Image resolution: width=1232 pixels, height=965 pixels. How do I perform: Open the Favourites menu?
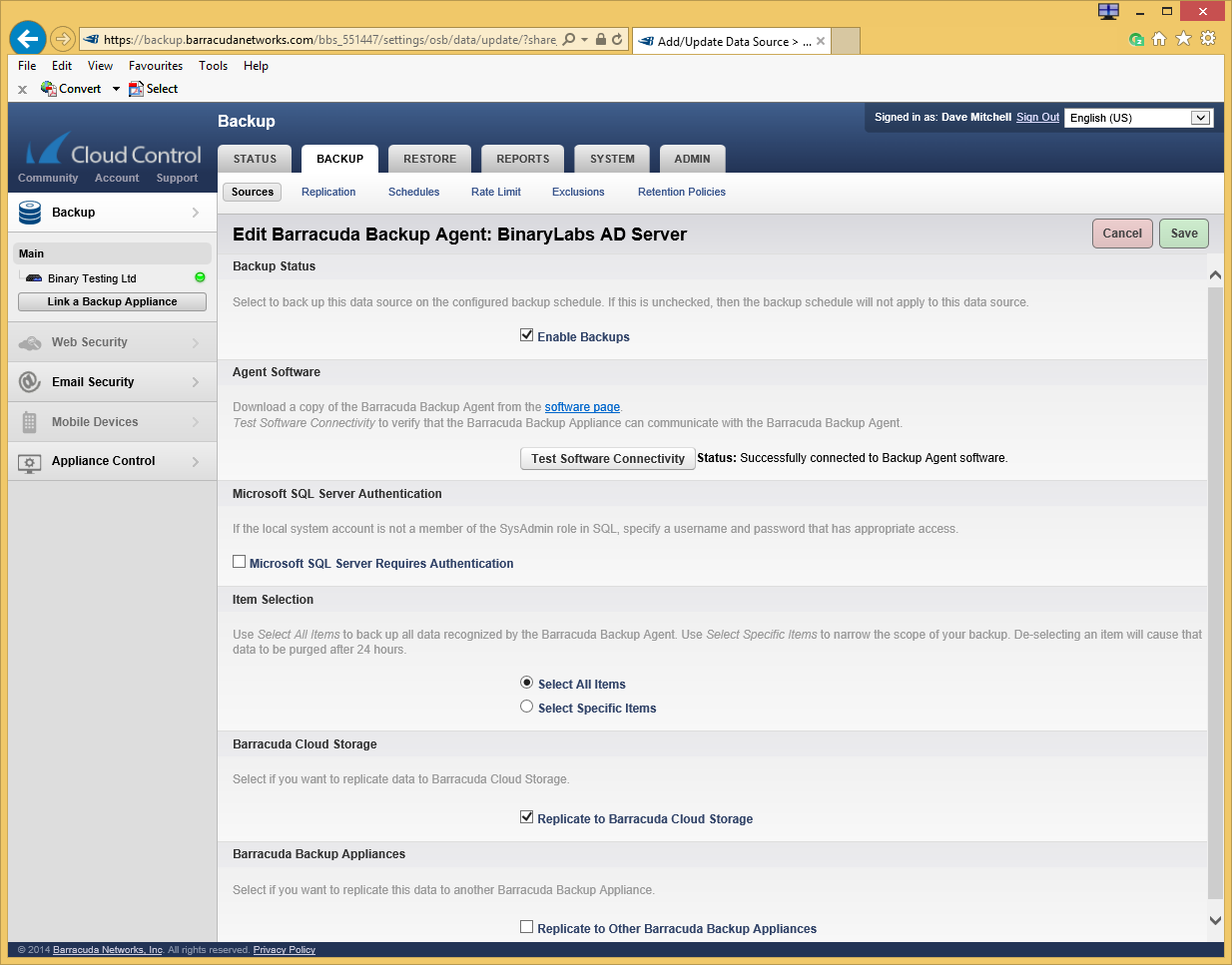(156, 66)
